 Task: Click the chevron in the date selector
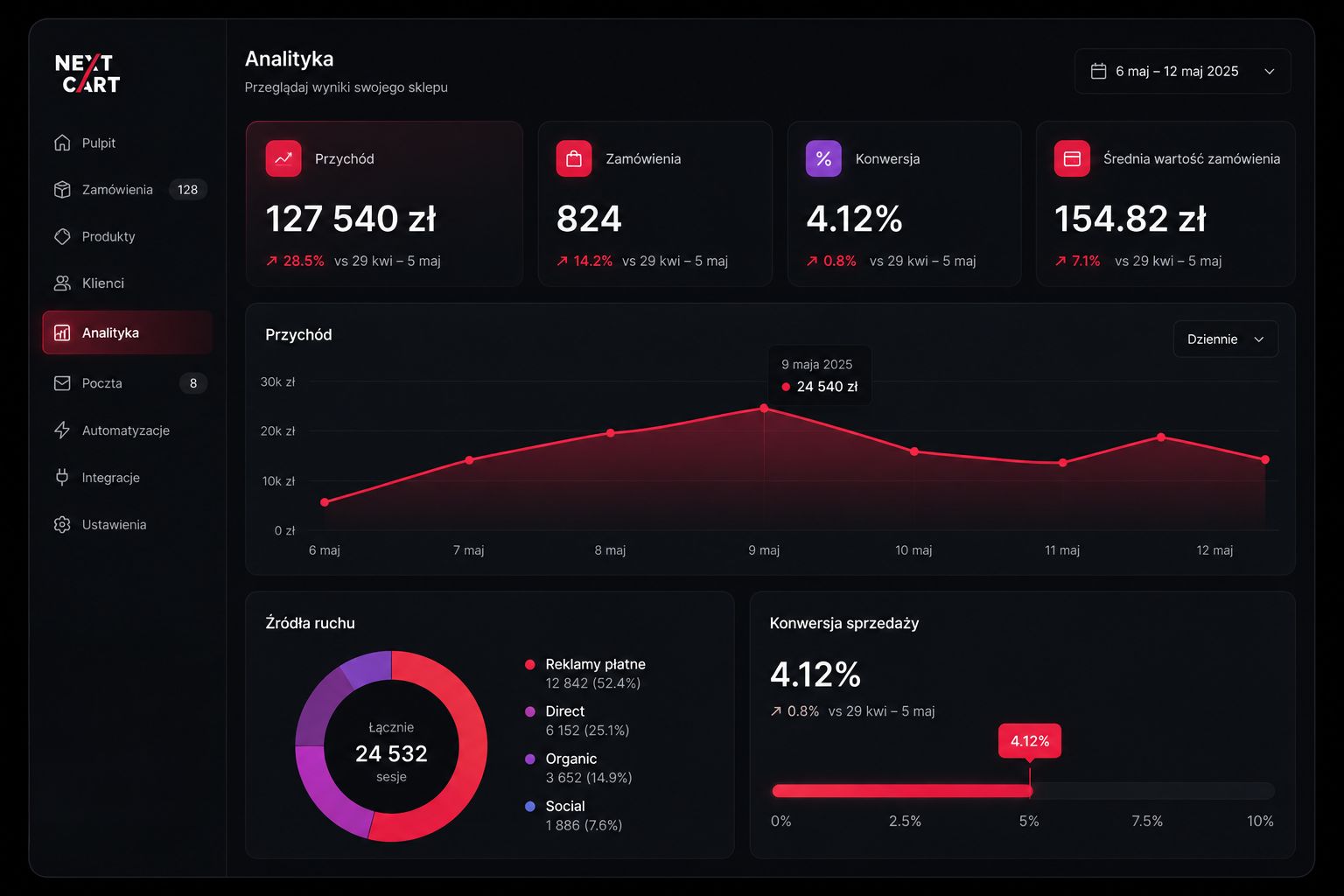(x=1270, y=72)
